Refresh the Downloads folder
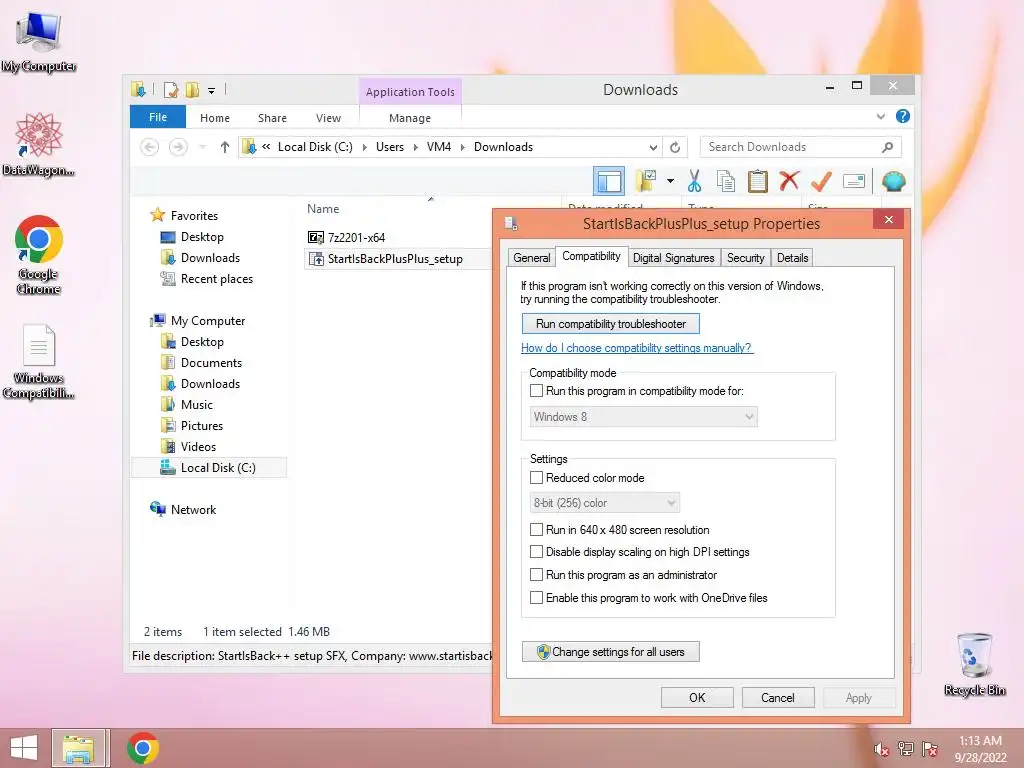 pos(675,147)
